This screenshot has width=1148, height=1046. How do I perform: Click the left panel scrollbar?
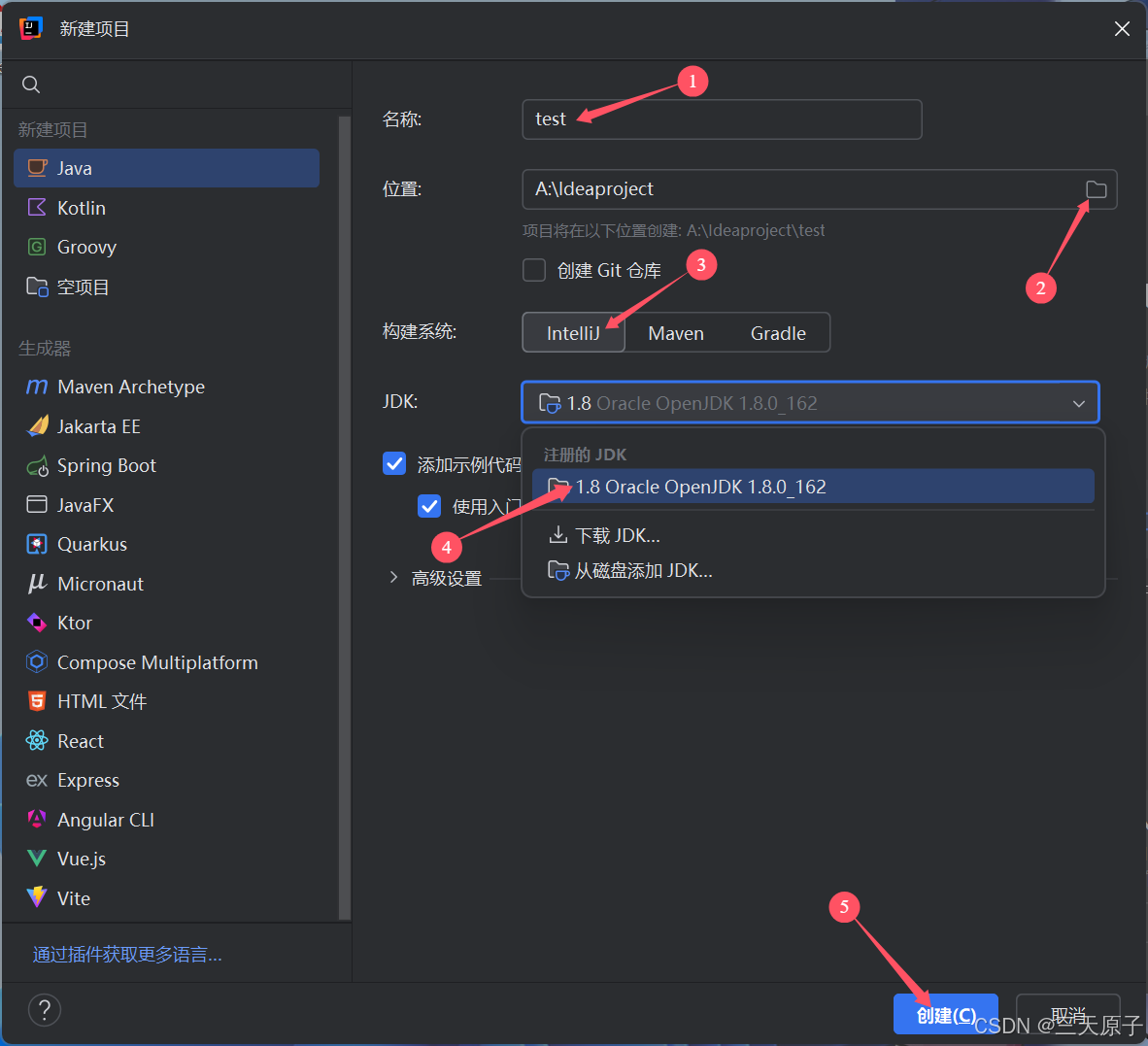click(x=345, y=518)
